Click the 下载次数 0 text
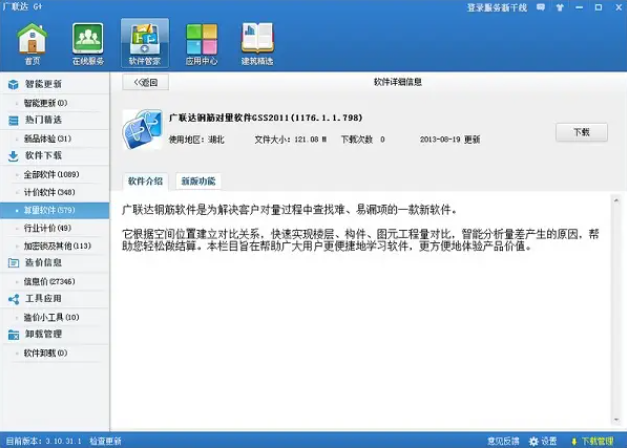Viewport: 627px width, 448px height. click(x=363, y=140)
